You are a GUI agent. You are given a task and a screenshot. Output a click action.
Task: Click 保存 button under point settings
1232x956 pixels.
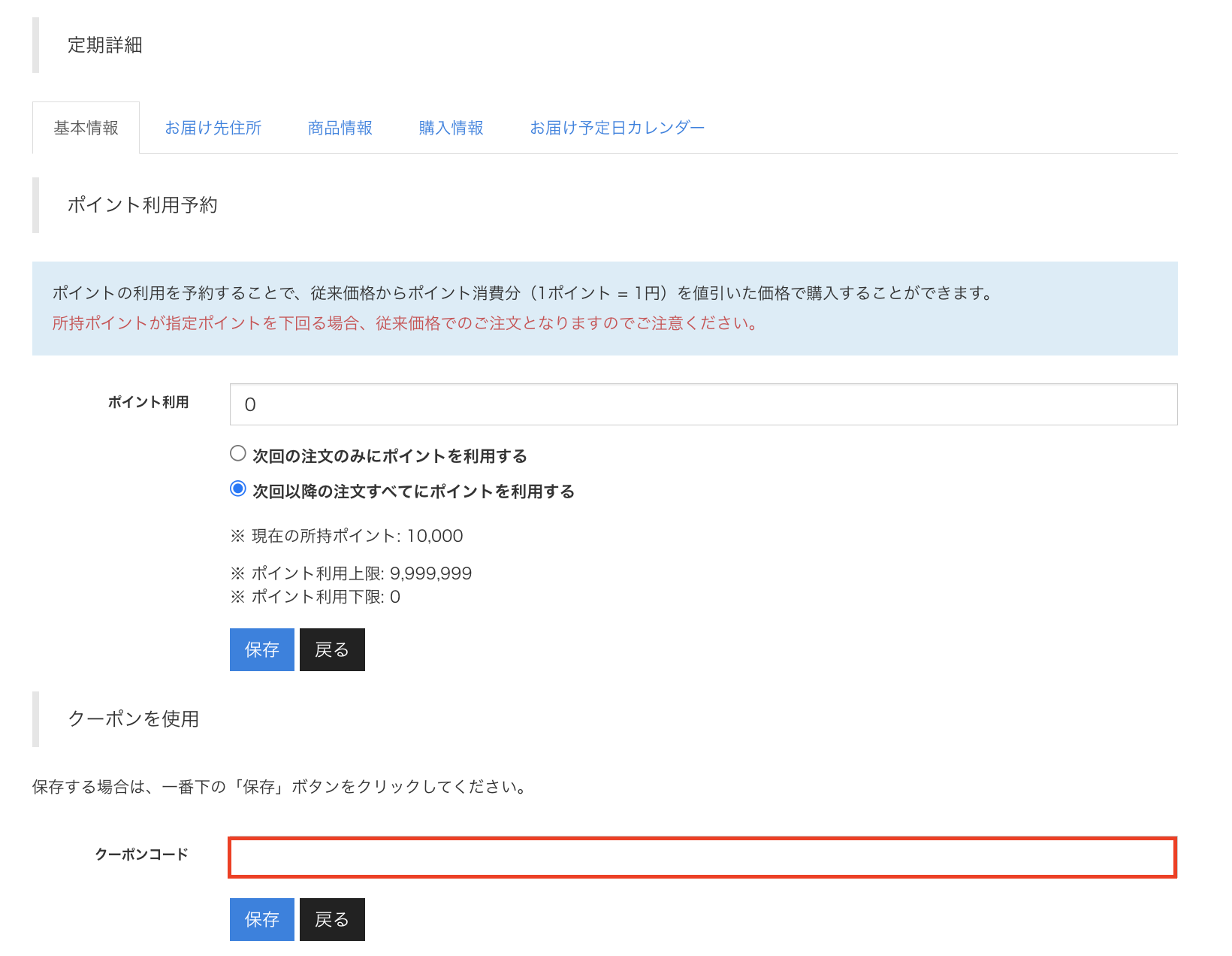click(261, 649)
